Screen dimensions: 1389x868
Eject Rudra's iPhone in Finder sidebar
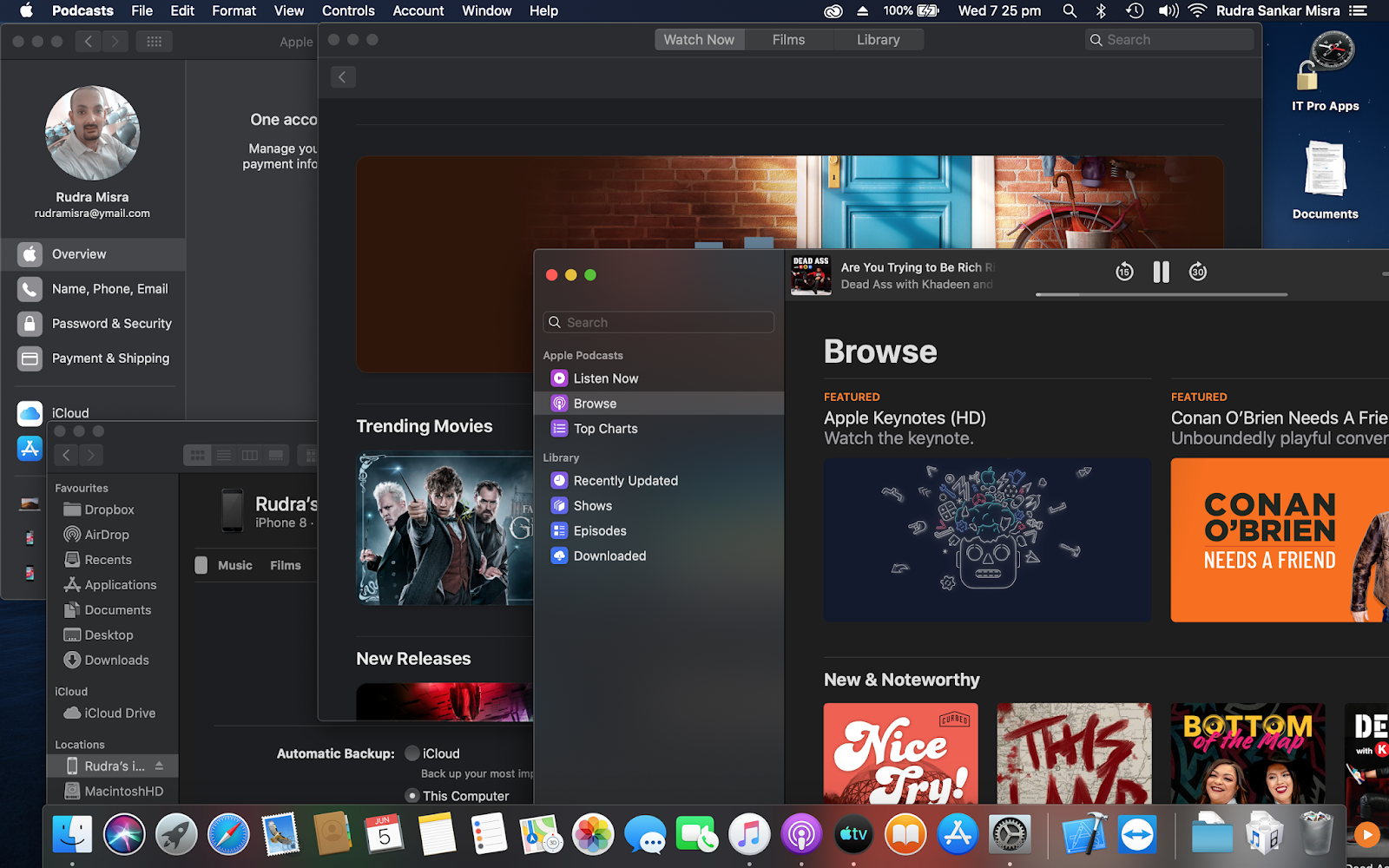point(159,766)
